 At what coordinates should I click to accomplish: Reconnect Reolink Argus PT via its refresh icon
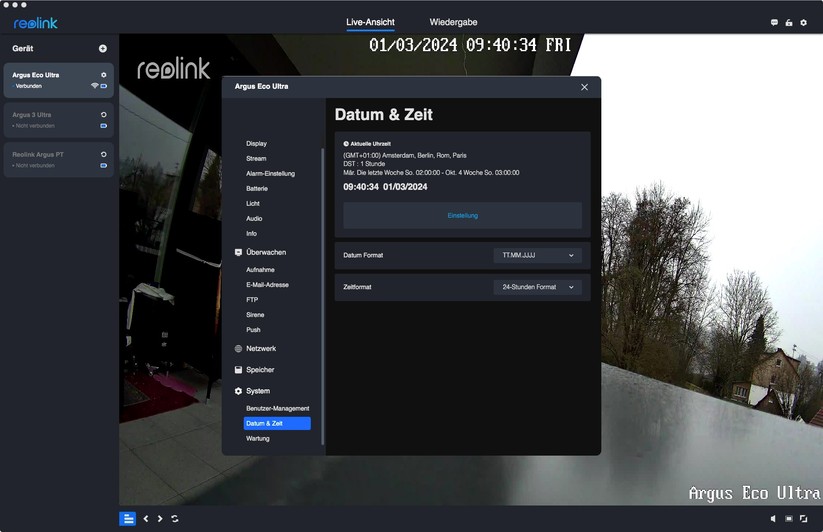(x=103, y=154)
